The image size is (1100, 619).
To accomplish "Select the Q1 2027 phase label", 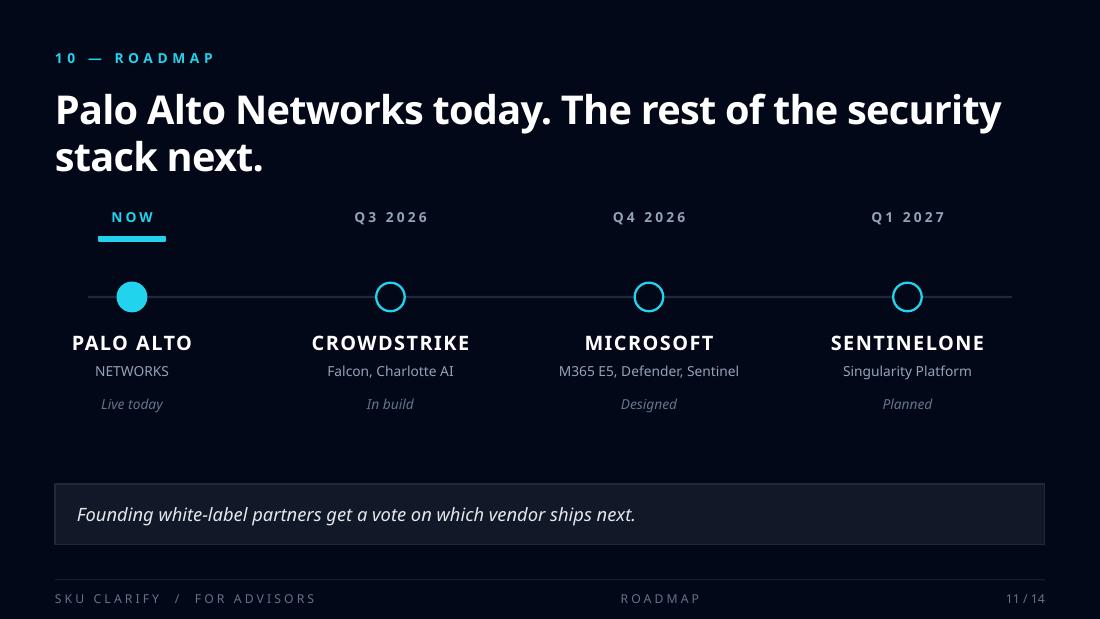I will tap(908, 218).
